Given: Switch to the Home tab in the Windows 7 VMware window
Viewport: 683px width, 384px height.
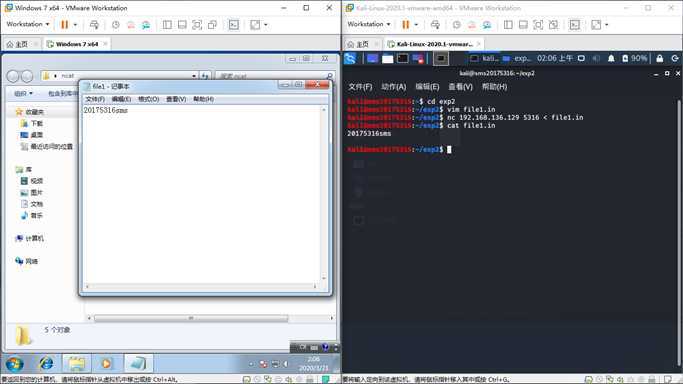Looking at the screenshot, I should (18, 44).
